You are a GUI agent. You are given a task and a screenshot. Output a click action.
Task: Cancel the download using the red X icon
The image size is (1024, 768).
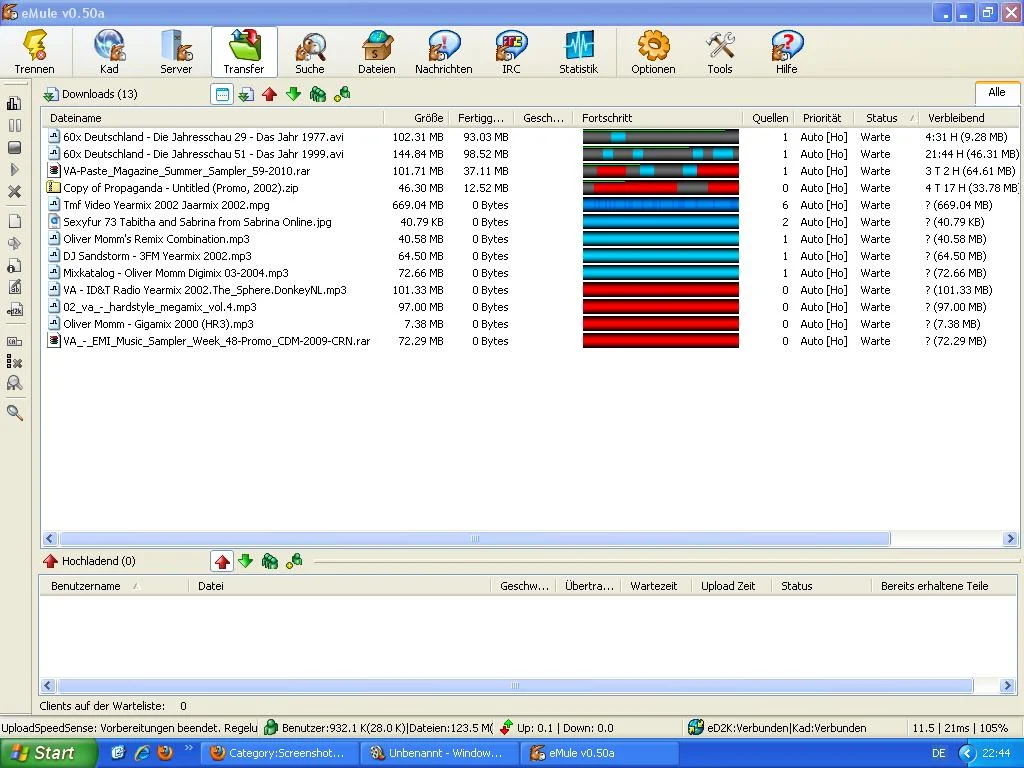pyautogui.click(x=14, y=191)
